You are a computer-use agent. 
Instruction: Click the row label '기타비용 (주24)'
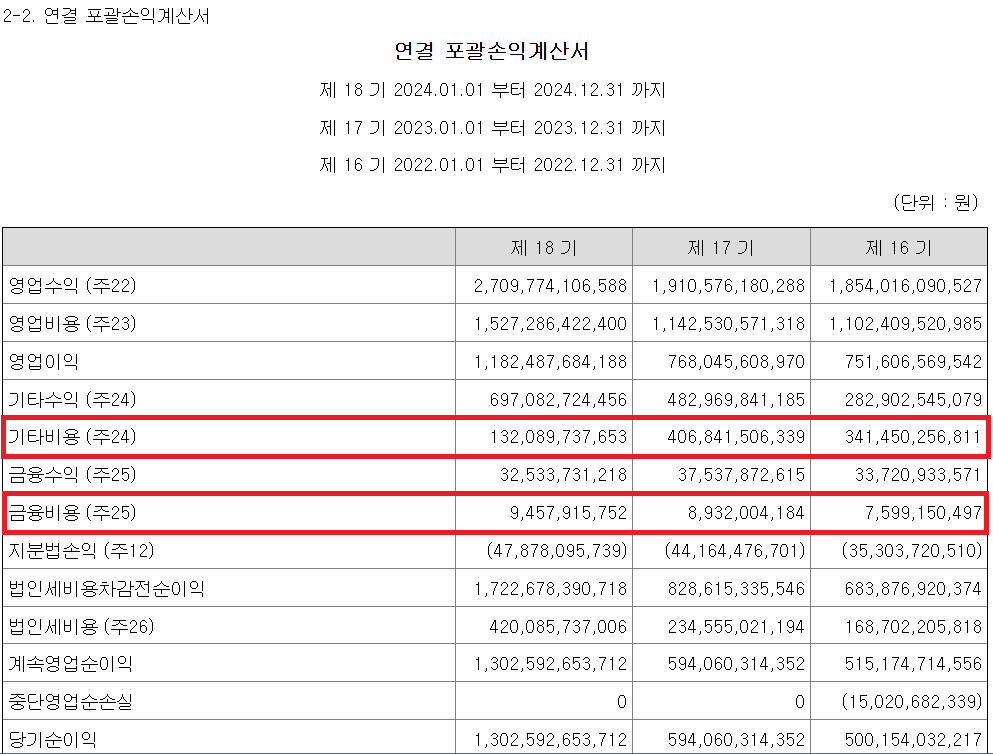pos(72,436)
